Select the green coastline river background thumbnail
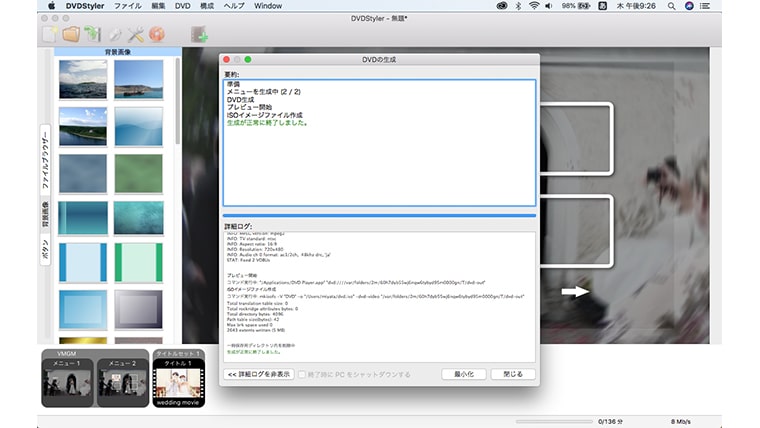The image size is (760, 428). [83, 127]
